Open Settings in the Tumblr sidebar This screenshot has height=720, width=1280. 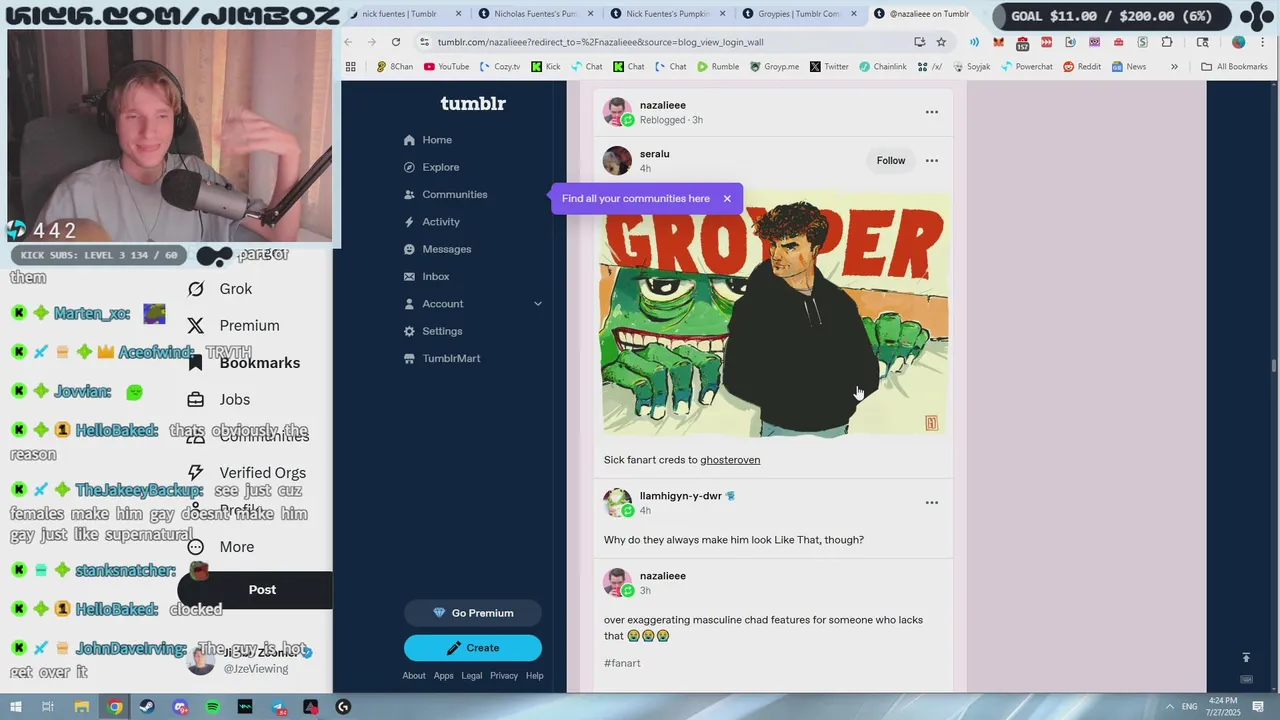pos(433,331)
